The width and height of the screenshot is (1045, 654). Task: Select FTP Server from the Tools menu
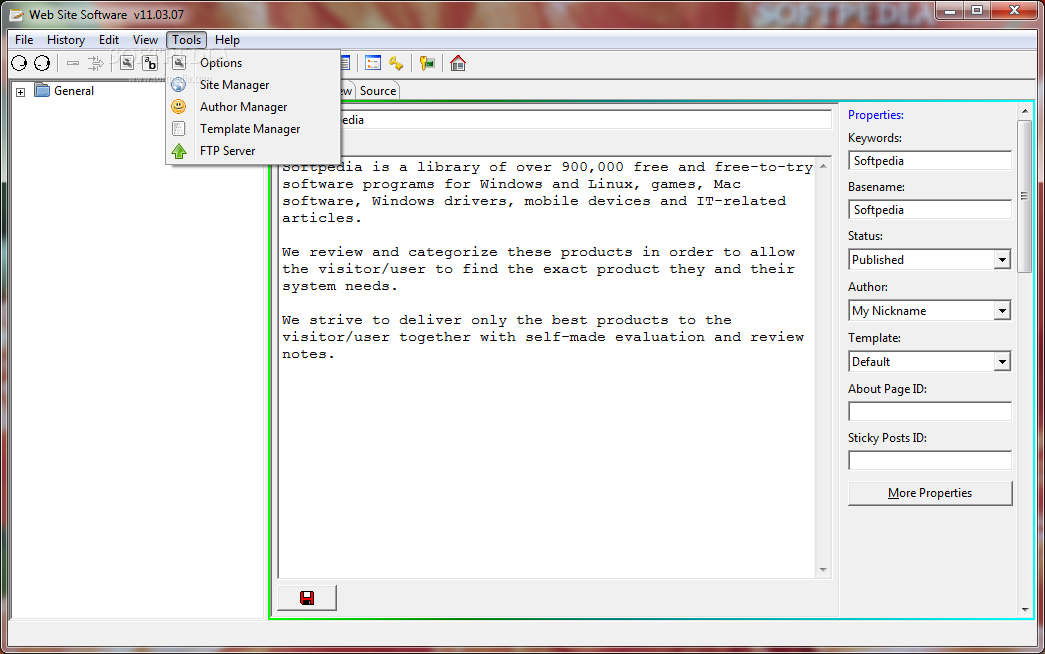tap(253, 151)
